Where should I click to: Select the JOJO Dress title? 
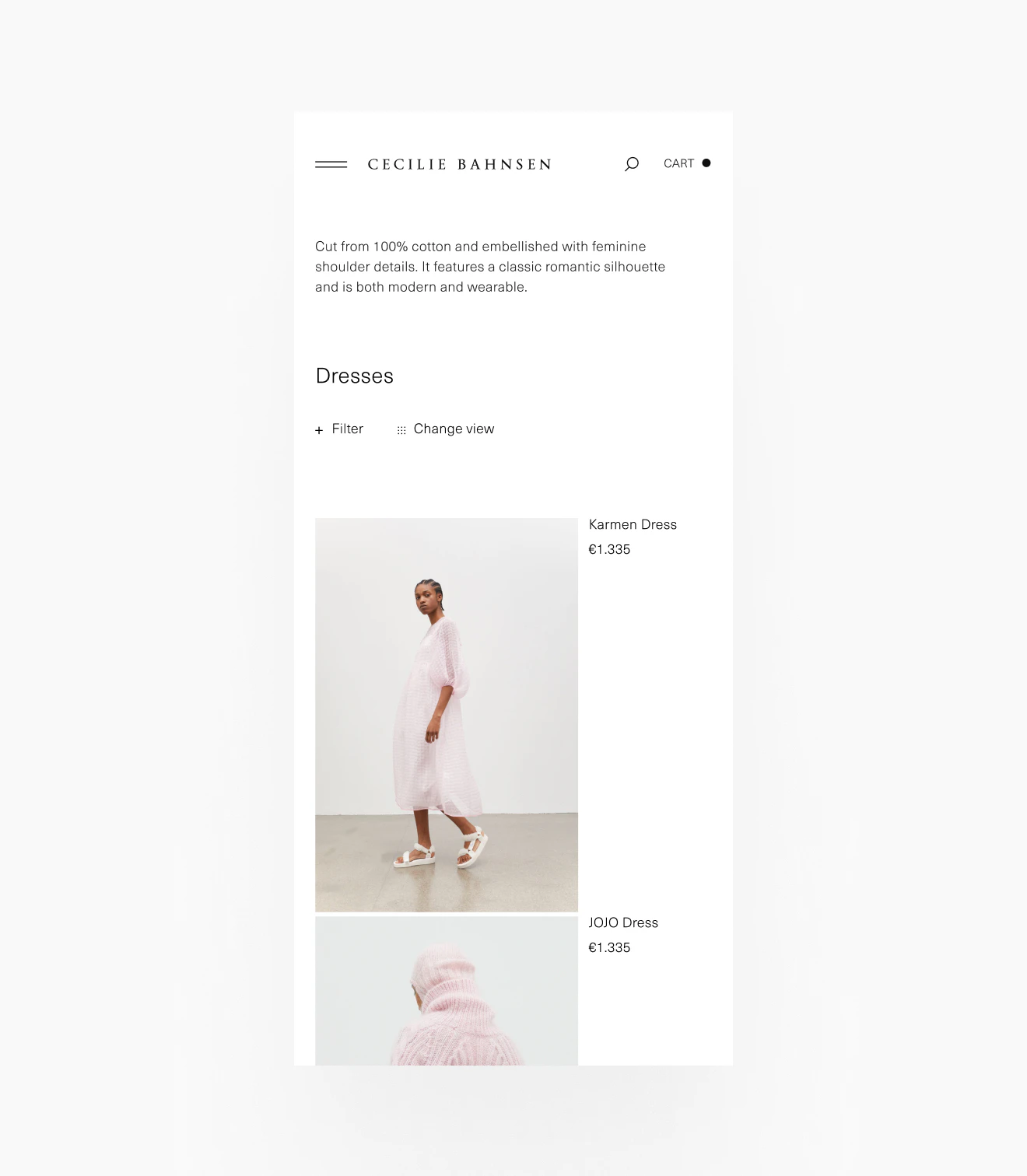click(623, 922)
